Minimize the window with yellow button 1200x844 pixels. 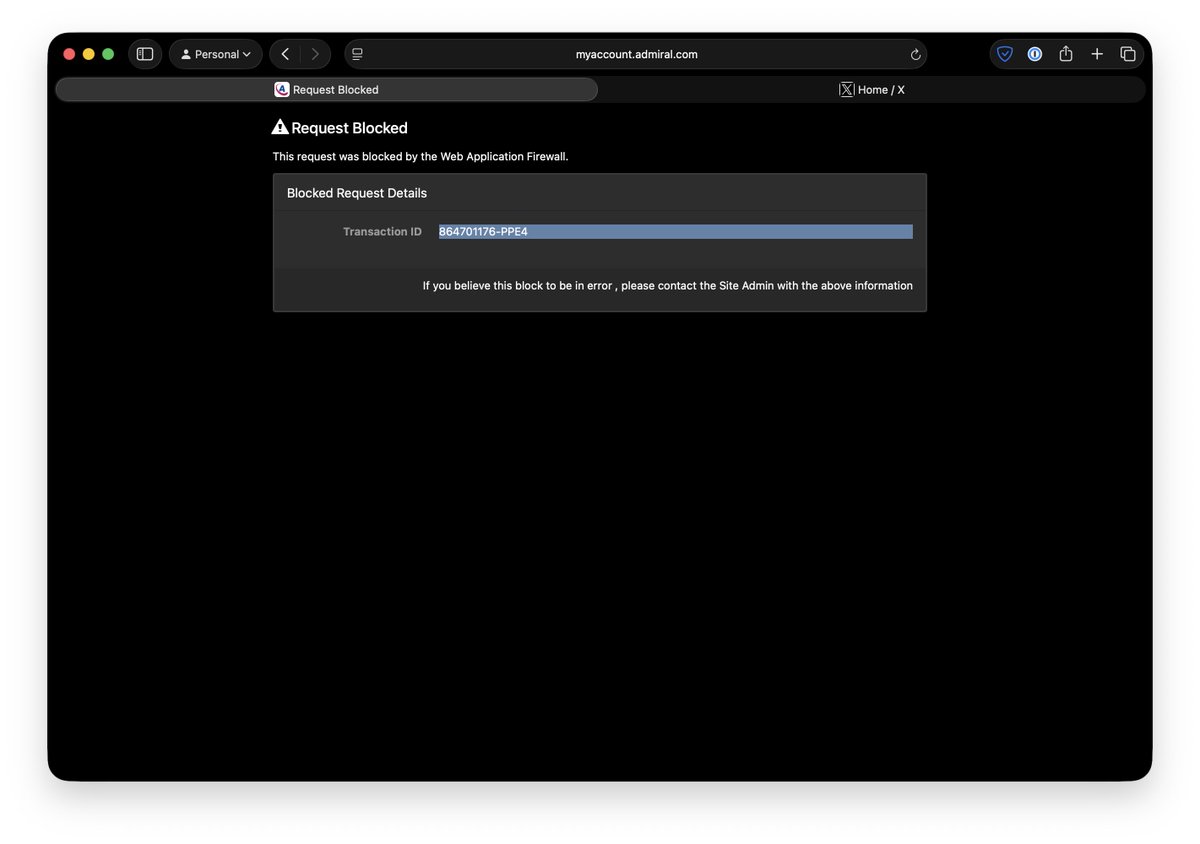point(89,54)
